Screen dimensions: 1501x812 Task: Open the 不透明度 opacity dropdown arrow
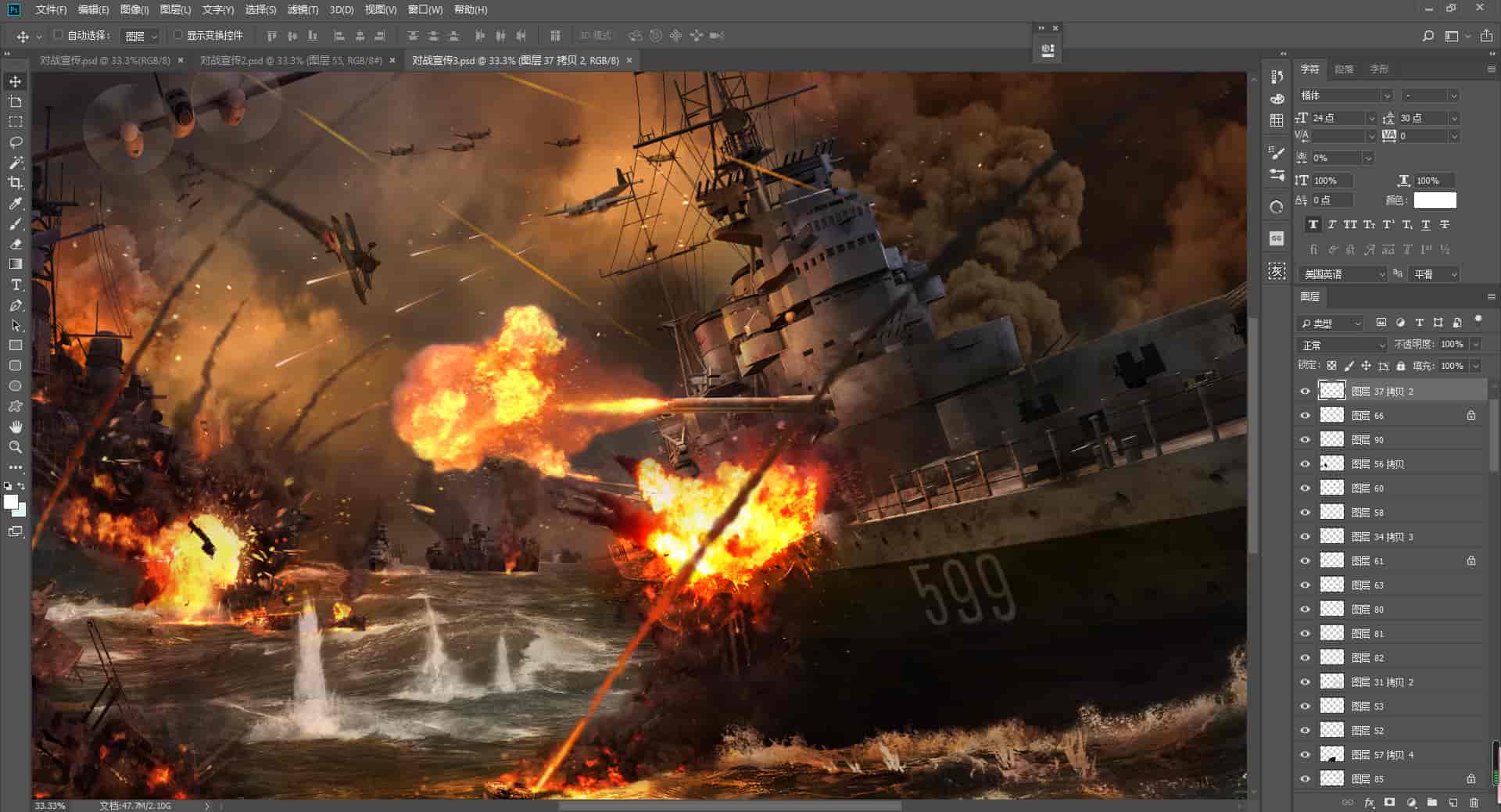(x=1475, y=345)
